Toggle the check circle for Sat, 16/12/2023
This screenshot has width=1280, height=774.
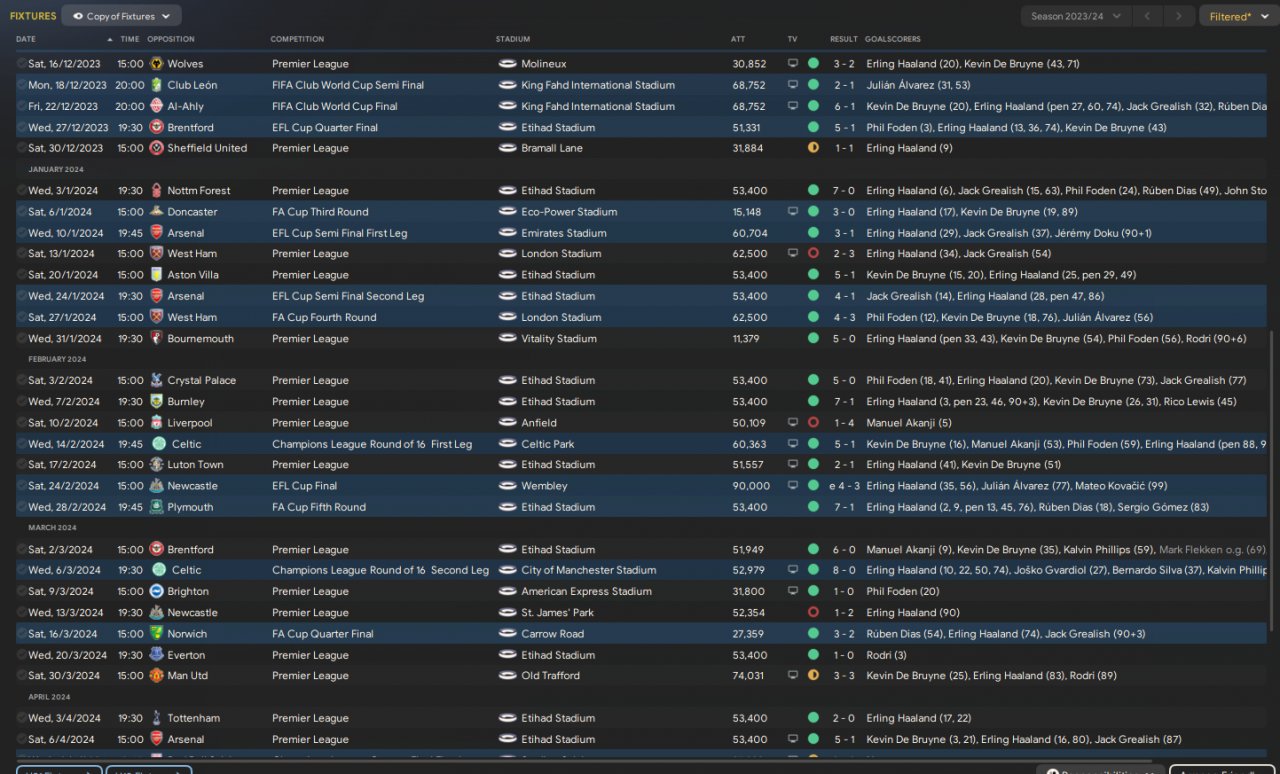[22, 64]
